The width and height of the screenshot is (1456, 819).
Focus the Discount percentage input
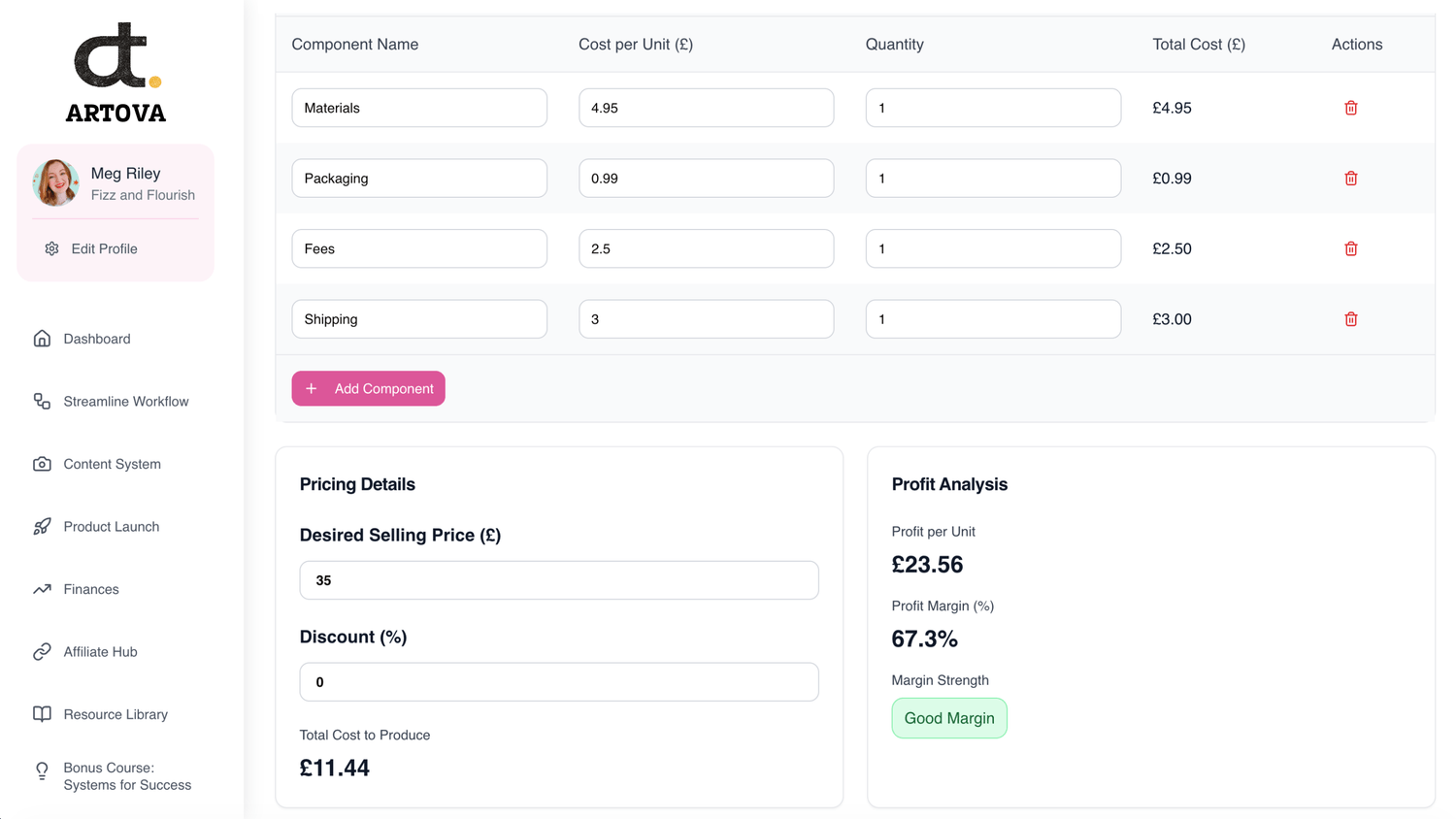558,682
